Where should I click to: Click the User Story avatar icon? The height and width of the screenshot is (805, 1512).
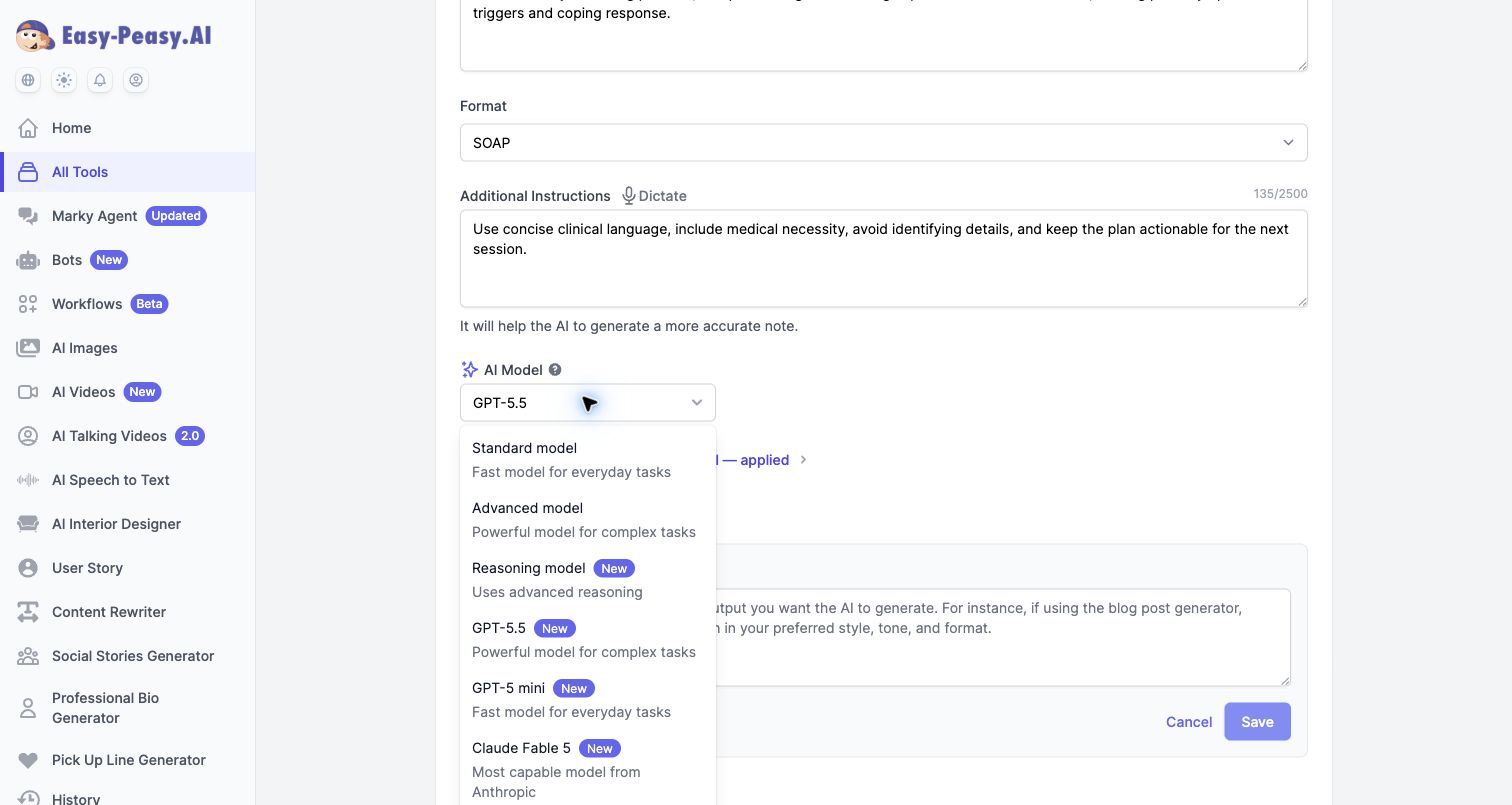pyautogui.click(x=28, y=568)
